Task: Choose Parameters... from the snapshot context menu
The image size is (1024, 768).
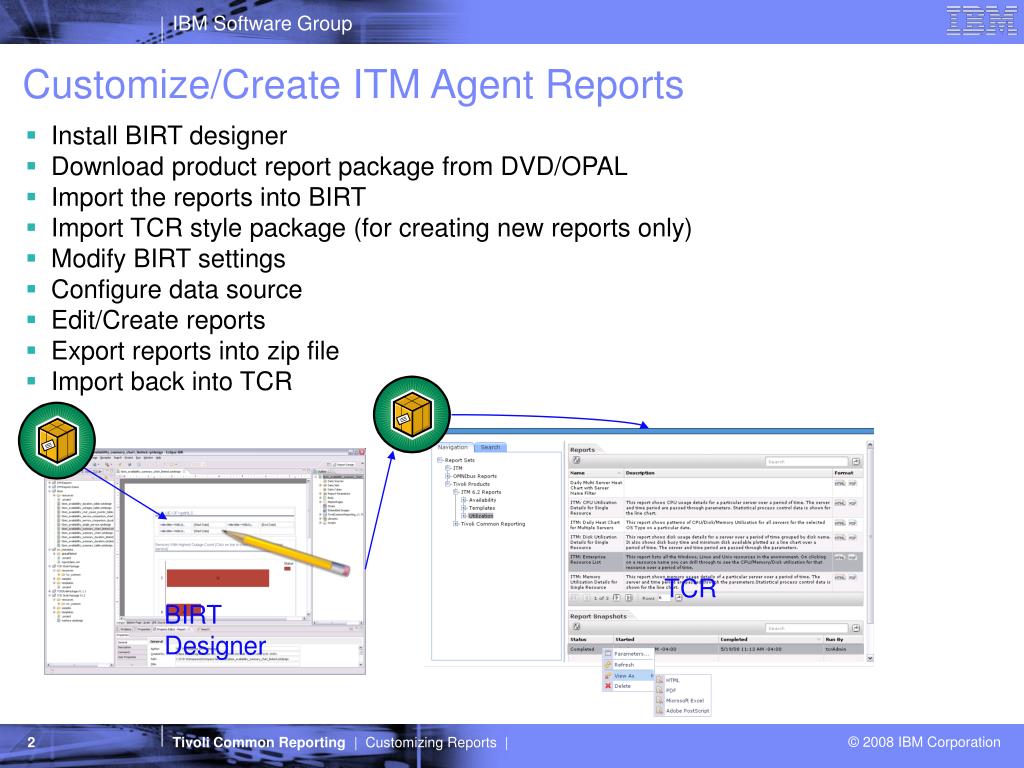Action: pyautogui.click(x=628, y=654)
